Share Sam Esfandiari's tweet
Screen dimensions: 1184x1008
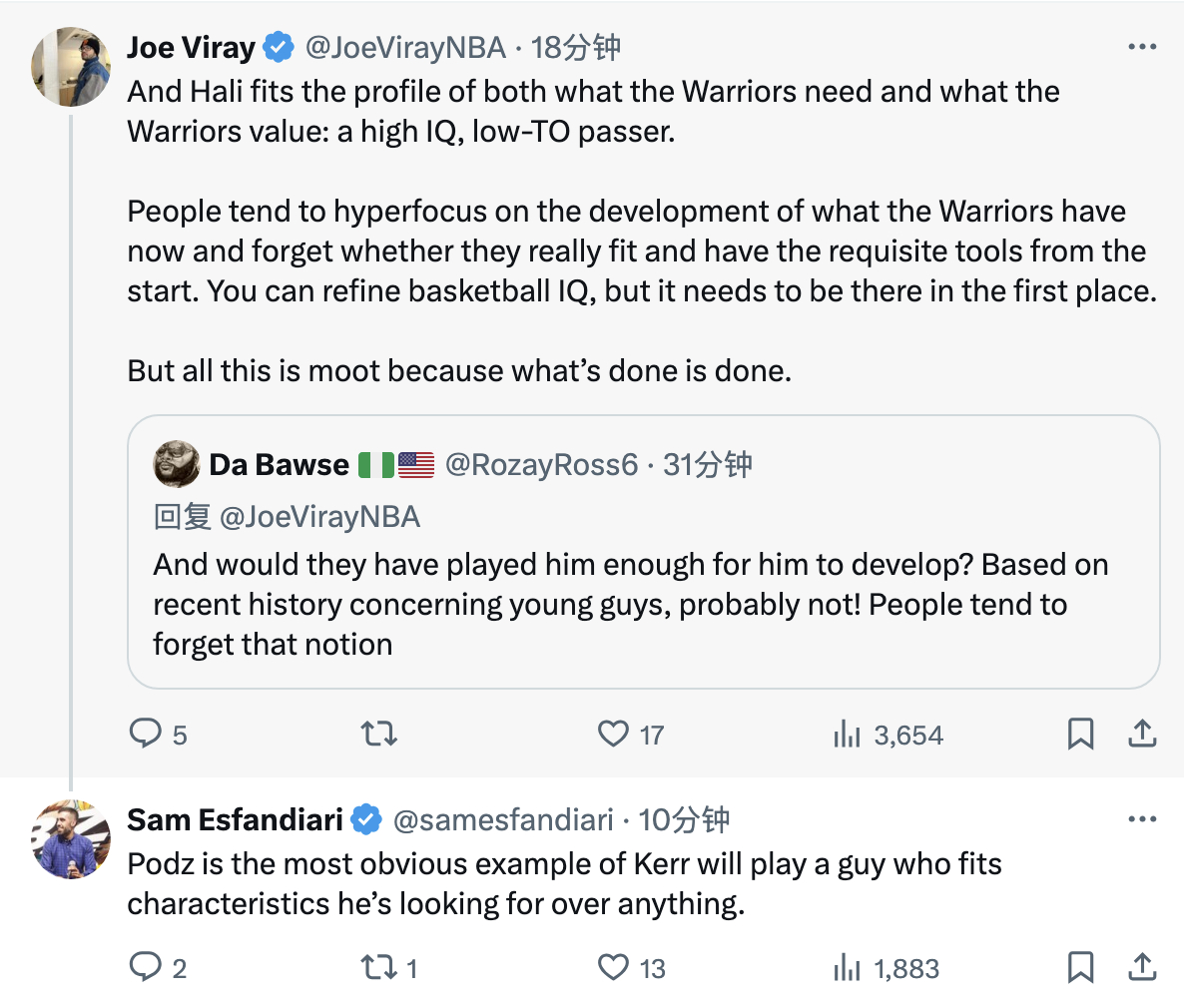[x=1142, y=967]
